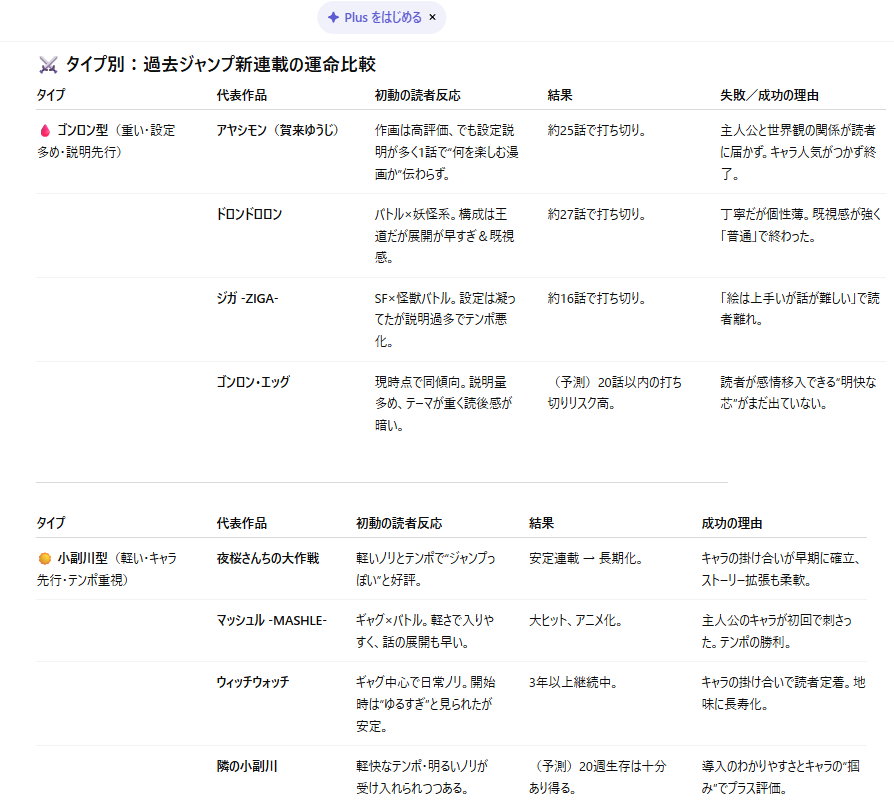Click the sparkle icon in the Plus banner

333,17
